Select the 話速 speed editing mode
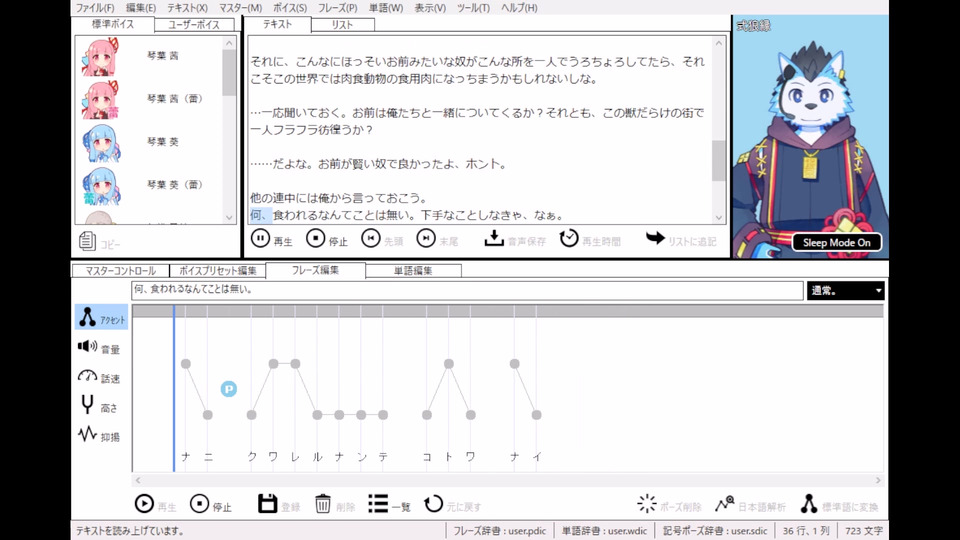 [99, 377]
